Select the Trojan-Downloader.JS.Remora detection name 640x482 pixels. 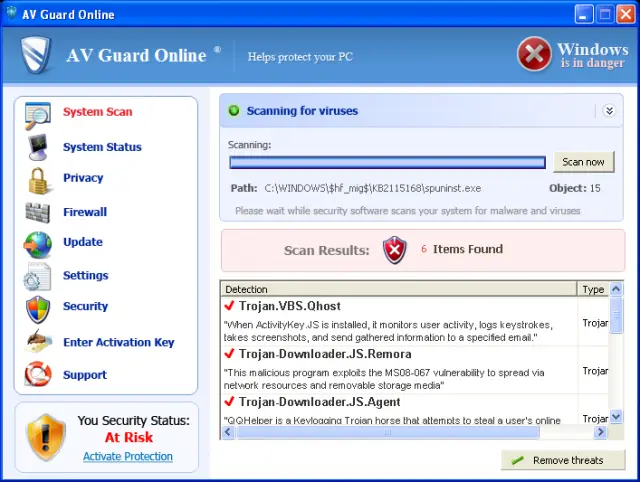(x=325, y=354)
